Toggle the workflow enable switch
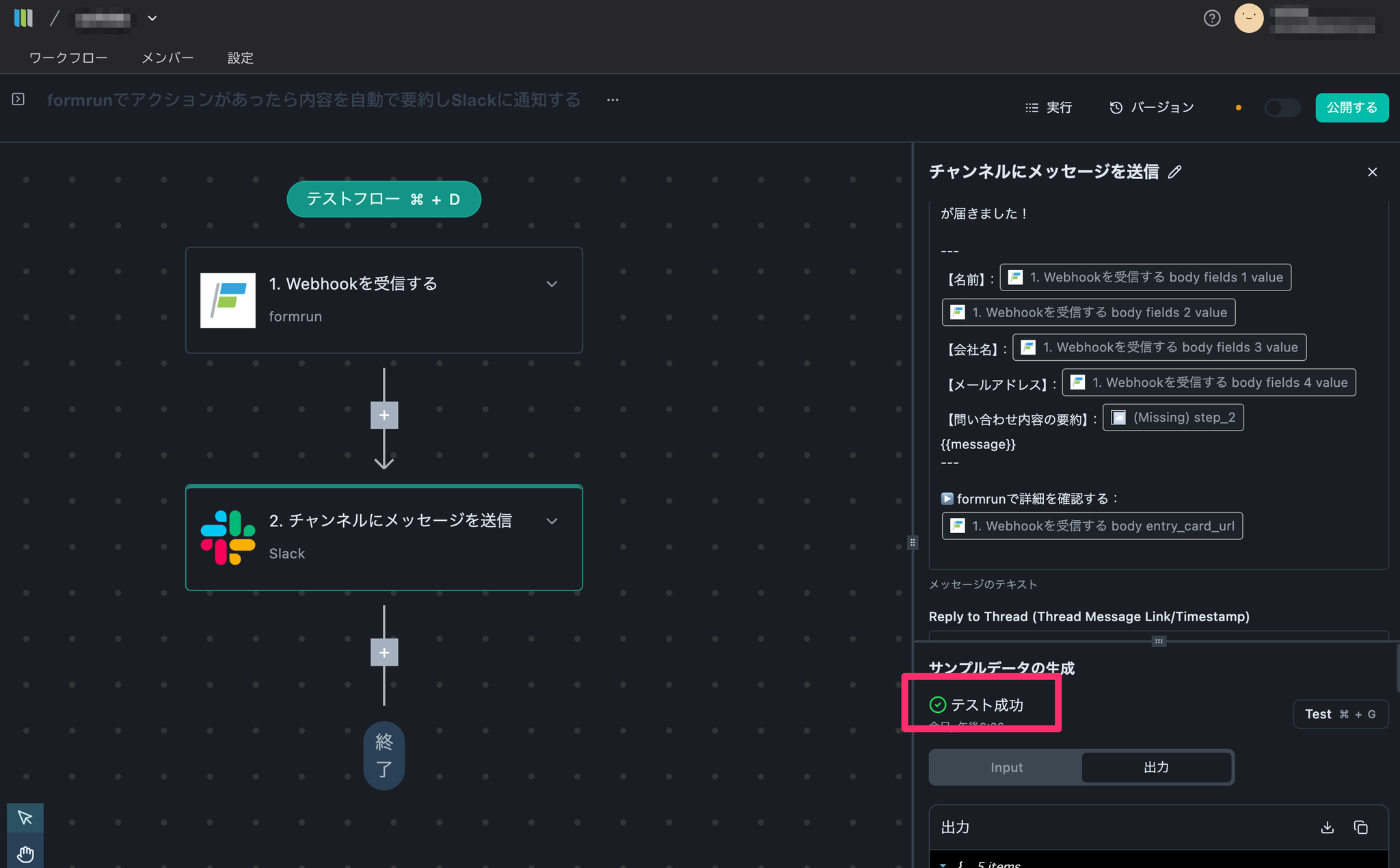The height and width of the screenshot is (868, 1400). (1281, 108)
